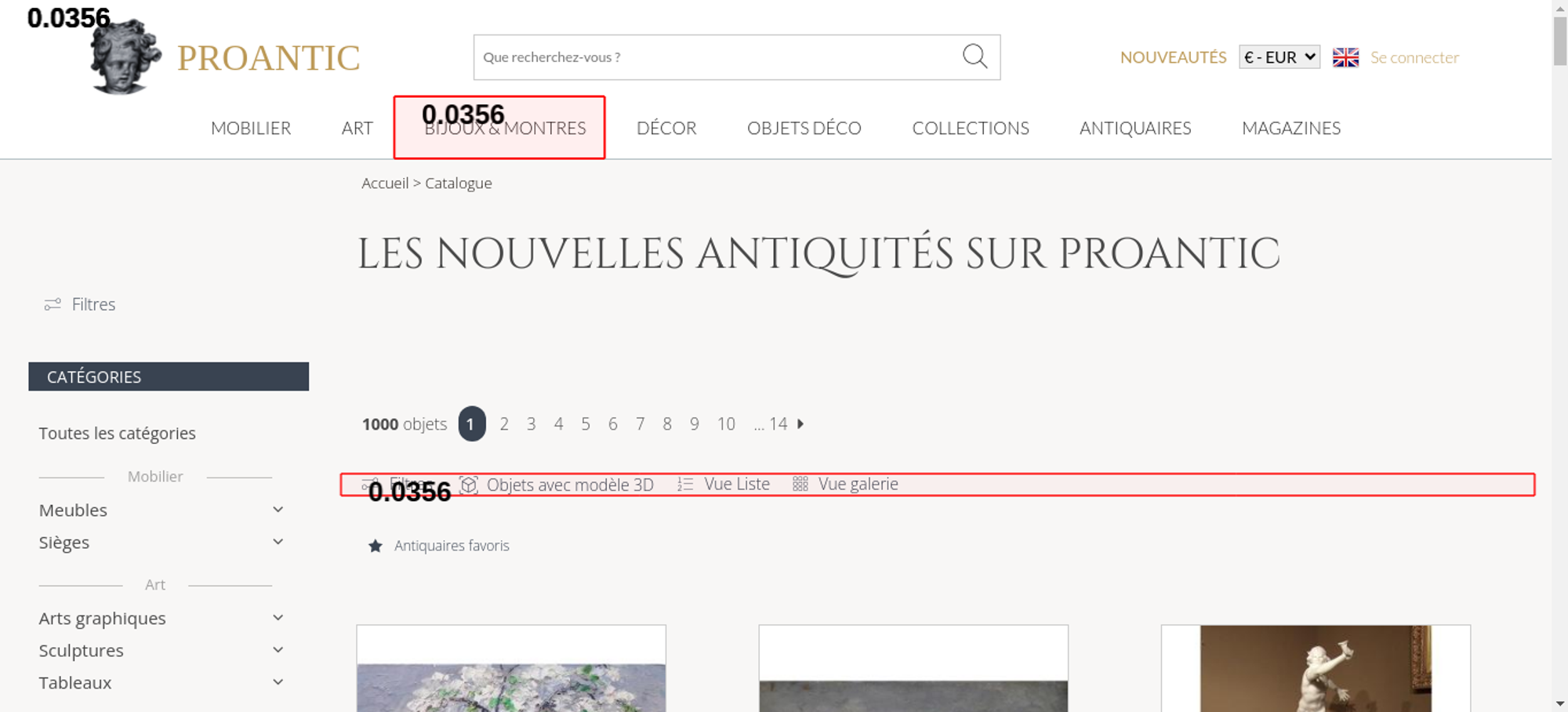
Task: Open the DÉCOR menu
Action: [x=666, y=128]
